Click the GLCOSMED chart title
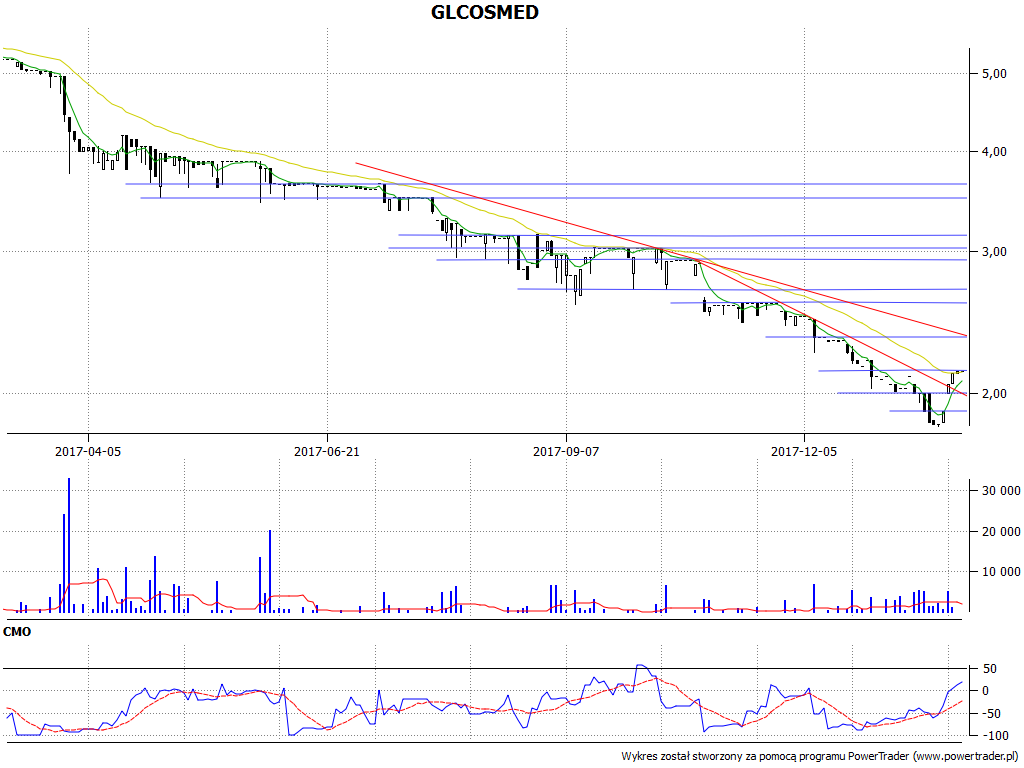This screenshot has height=768, width=1024. click(x=485, y=12)
